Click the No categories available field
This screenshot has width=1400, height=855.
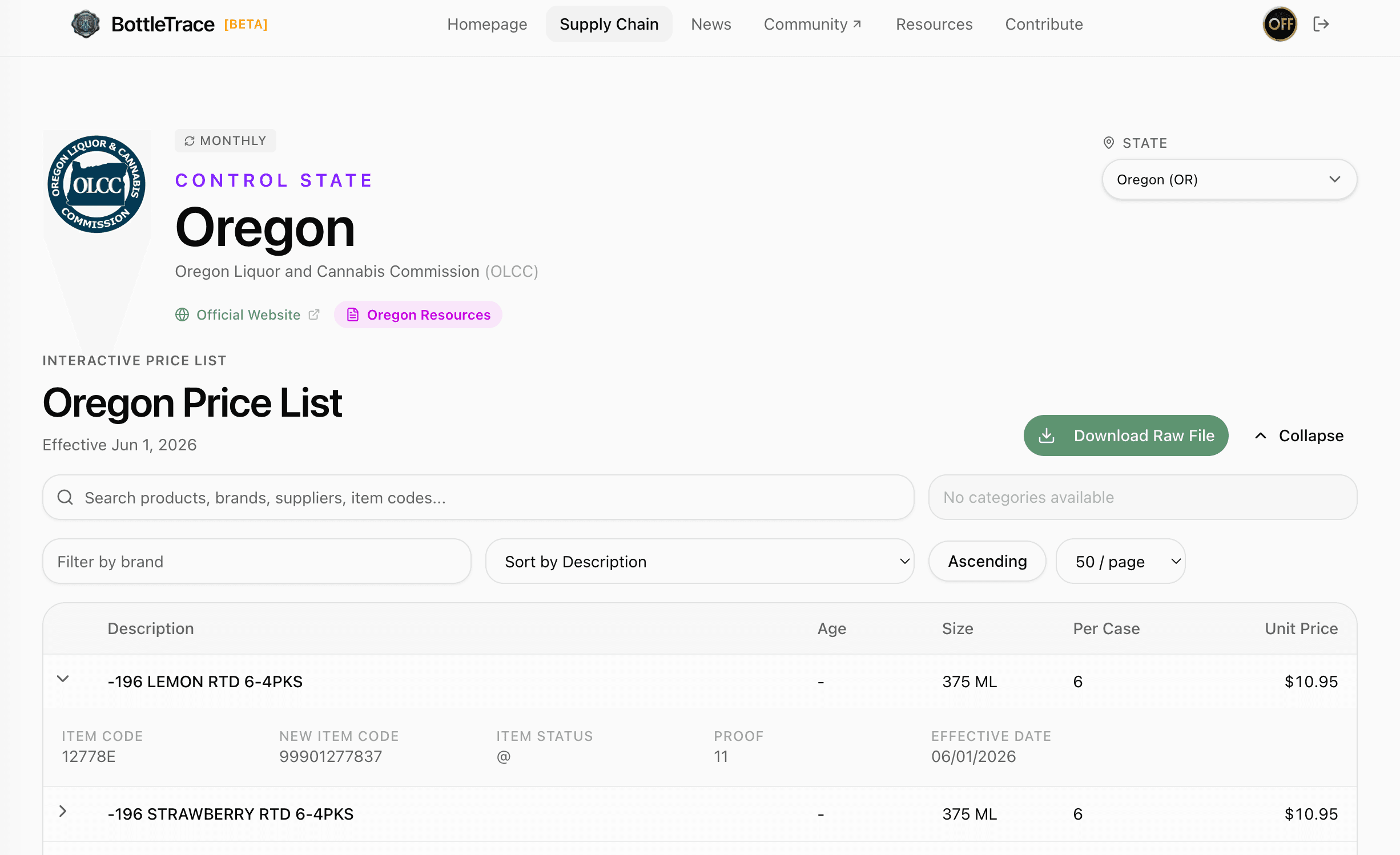[x=1142, y=498]
